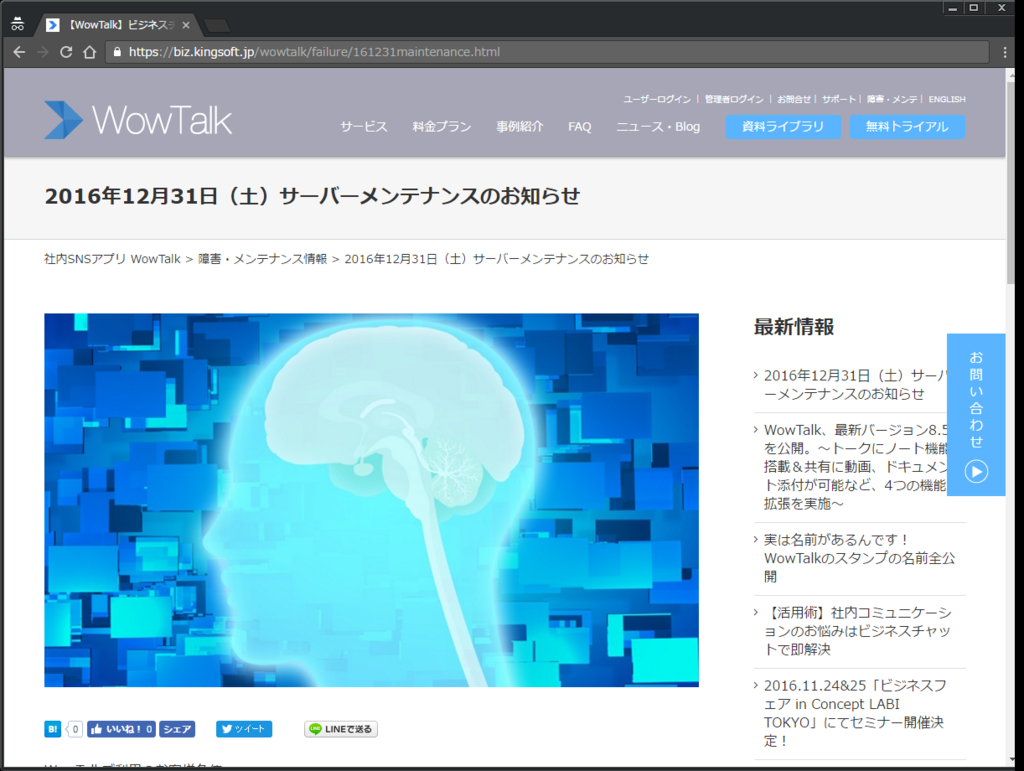The image size is (1024, 771).
Task: Open the 管理者ログイン link
Action: [x=734, y=99]
